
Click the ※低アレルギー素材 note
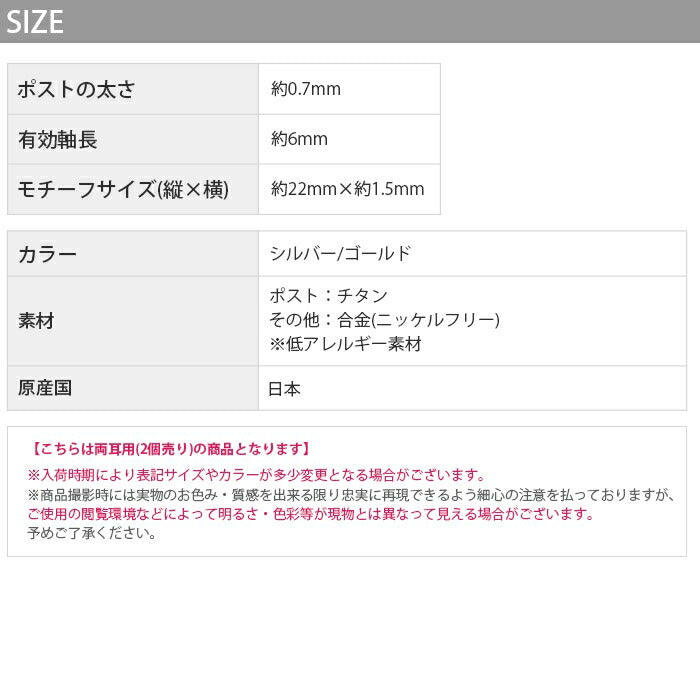345,344
